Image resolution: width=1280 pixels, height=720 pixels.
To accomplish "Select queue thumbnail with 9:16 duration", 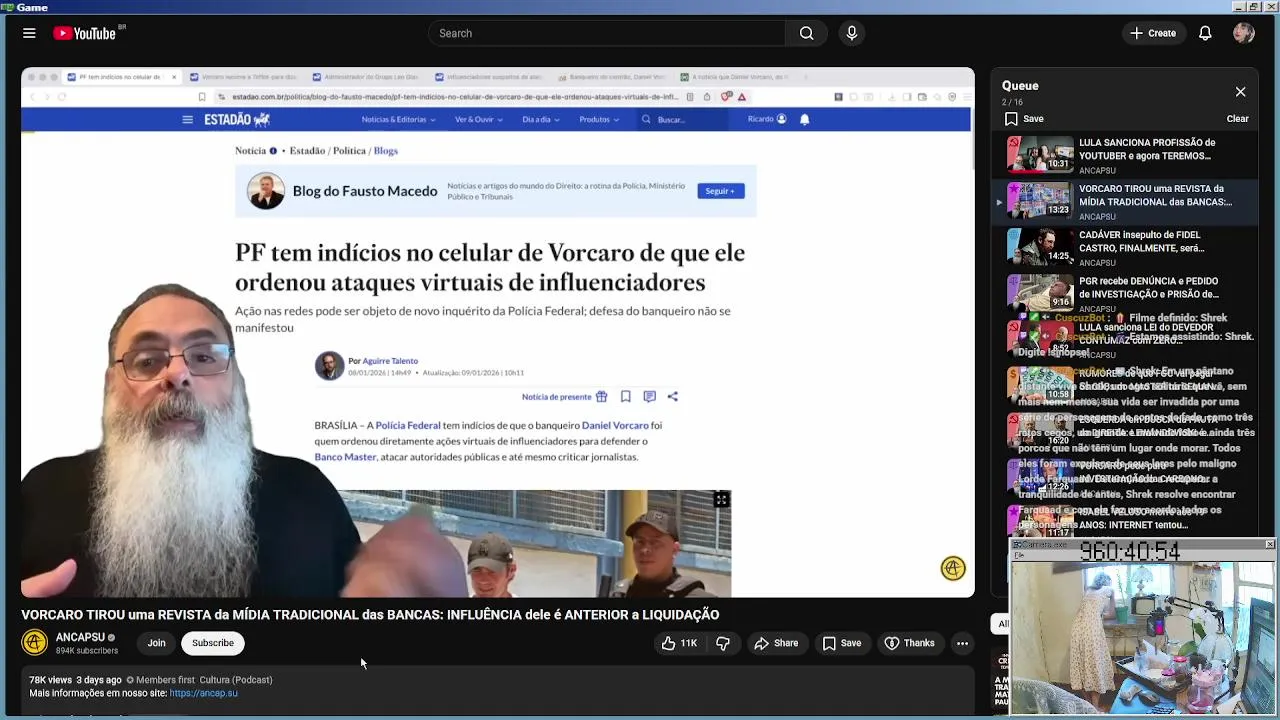I will pyautogui.click(x=1040, y=291).
